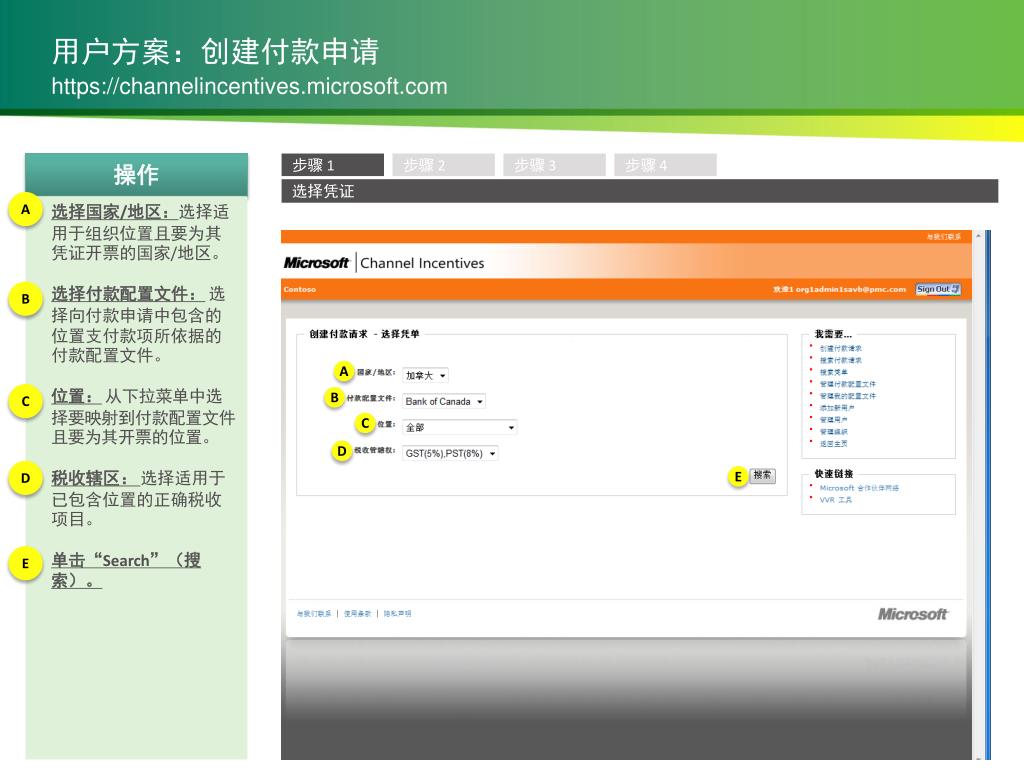Click the gray Microsoft logo in the footer
Viewport: 1024px width, 768px height.
tap(912, 614)
